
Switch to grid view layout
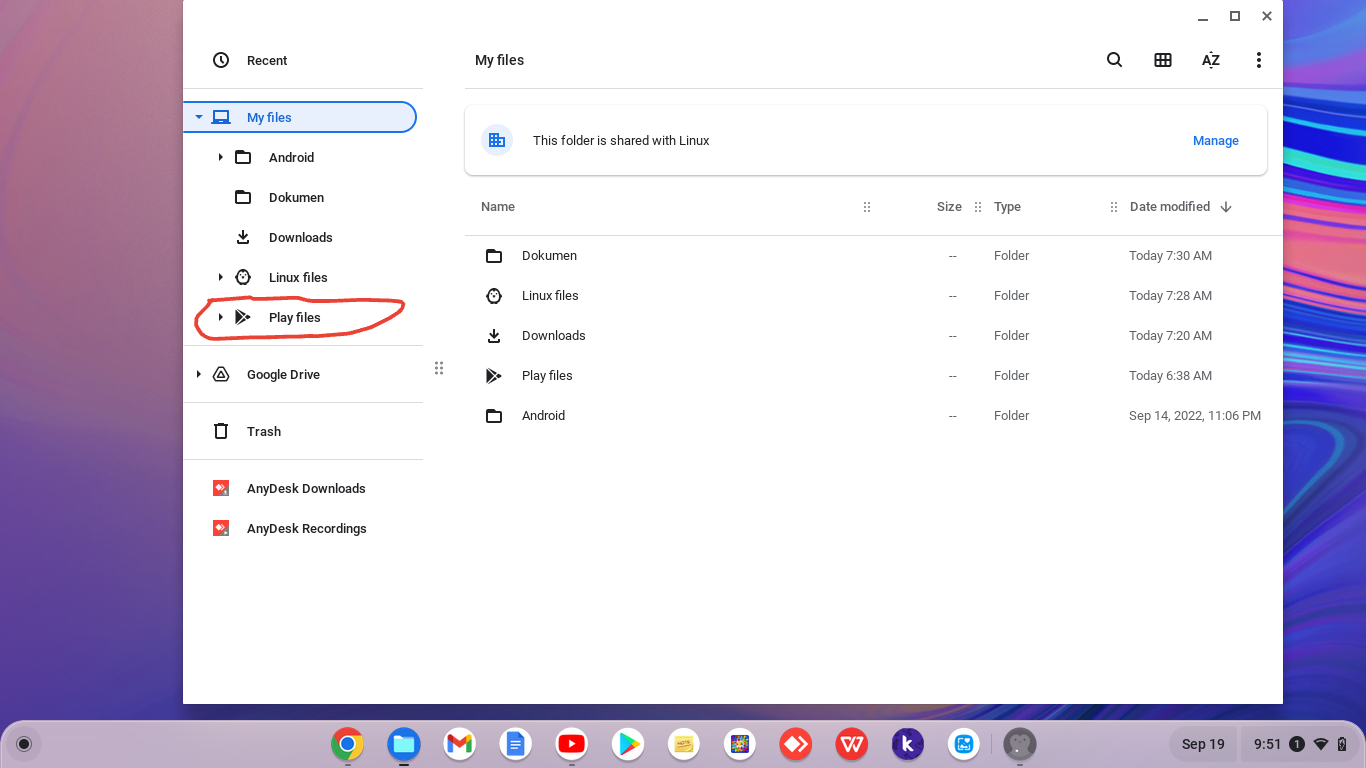coord(1163,60)
